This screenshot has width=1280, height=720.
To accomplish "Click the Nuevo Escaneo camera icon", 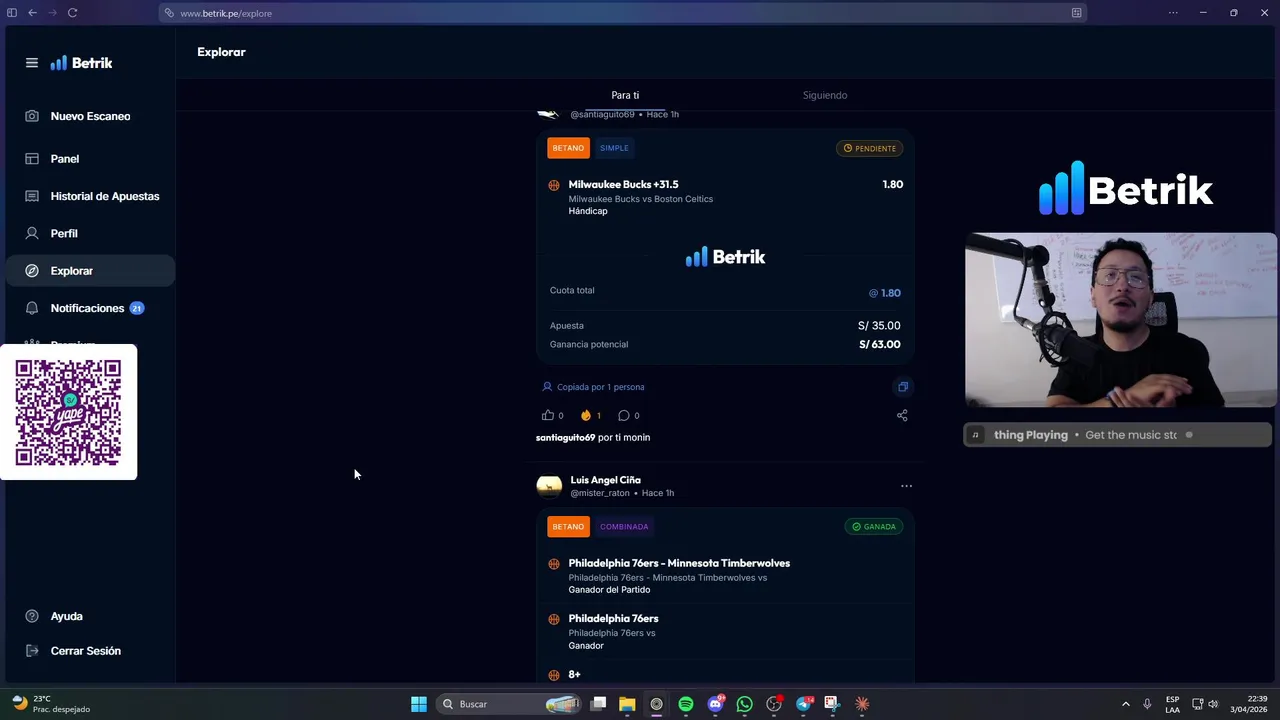I will coord(32,116).
